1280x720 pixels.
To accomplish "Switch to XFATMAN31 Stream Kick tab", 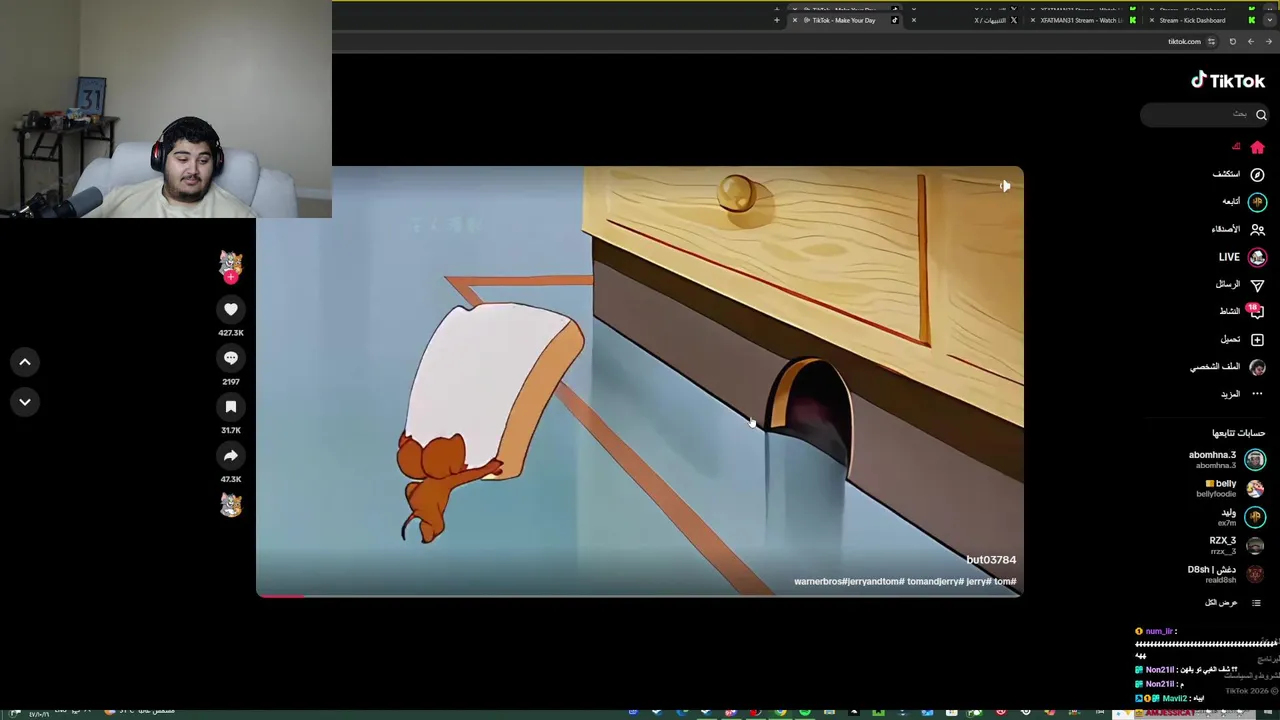I will pyautogui.click(x=1082, y=20).
